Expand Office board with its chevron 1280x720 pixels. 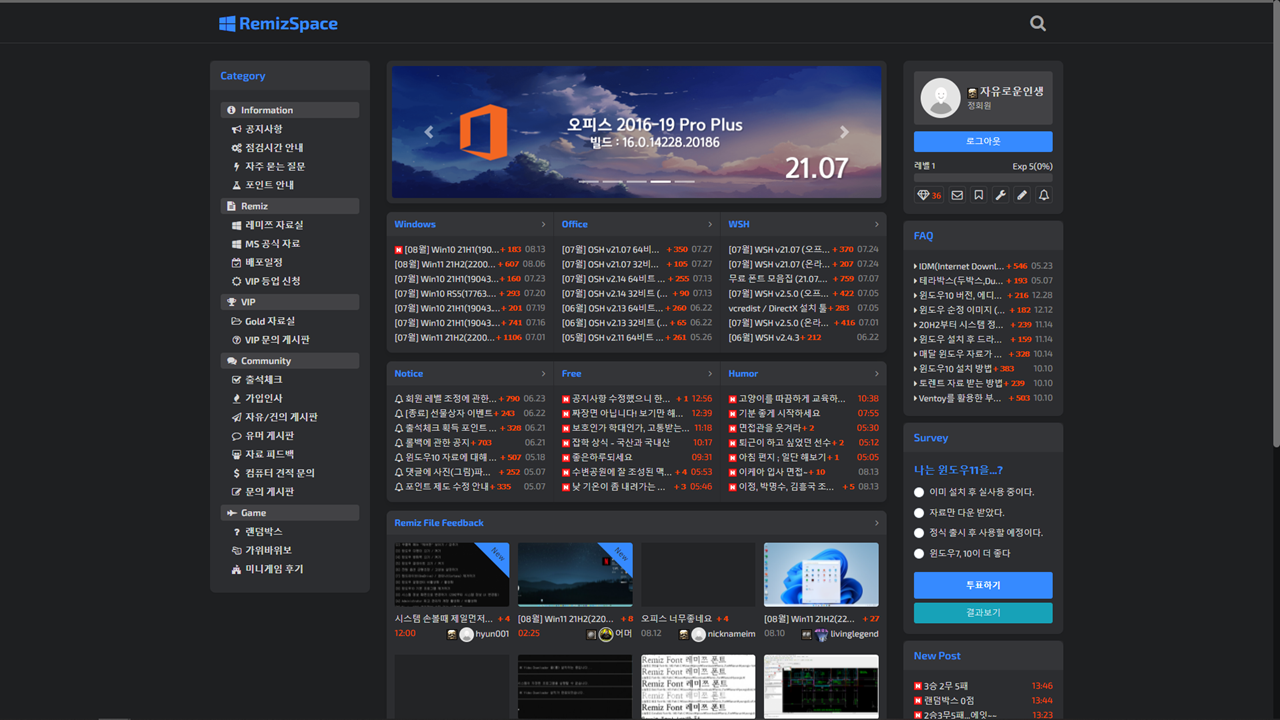tap(710, 224)
